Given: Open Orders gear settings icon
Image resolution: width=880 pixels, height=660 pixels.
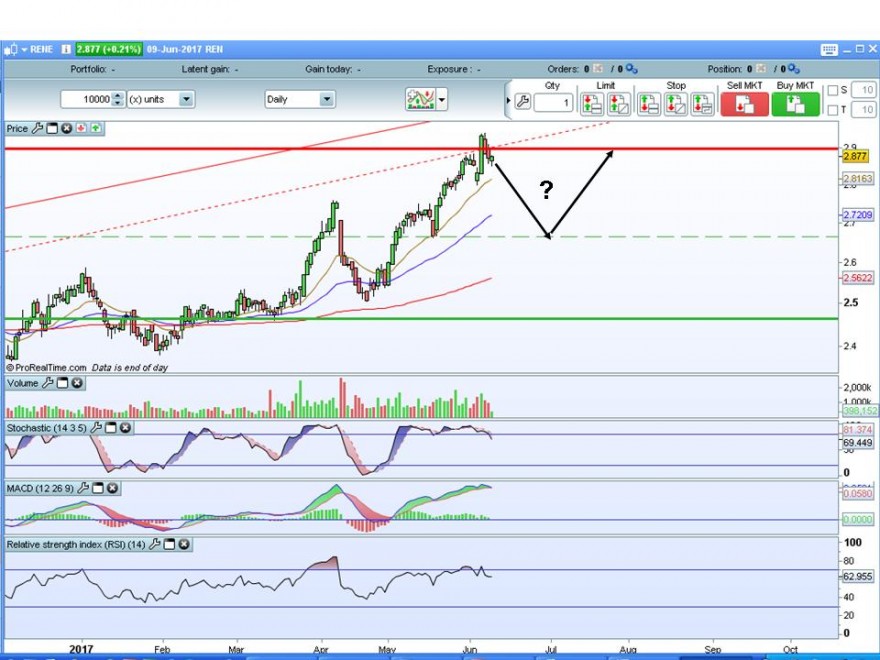Looking at the screenshot, I should point(632,68).
